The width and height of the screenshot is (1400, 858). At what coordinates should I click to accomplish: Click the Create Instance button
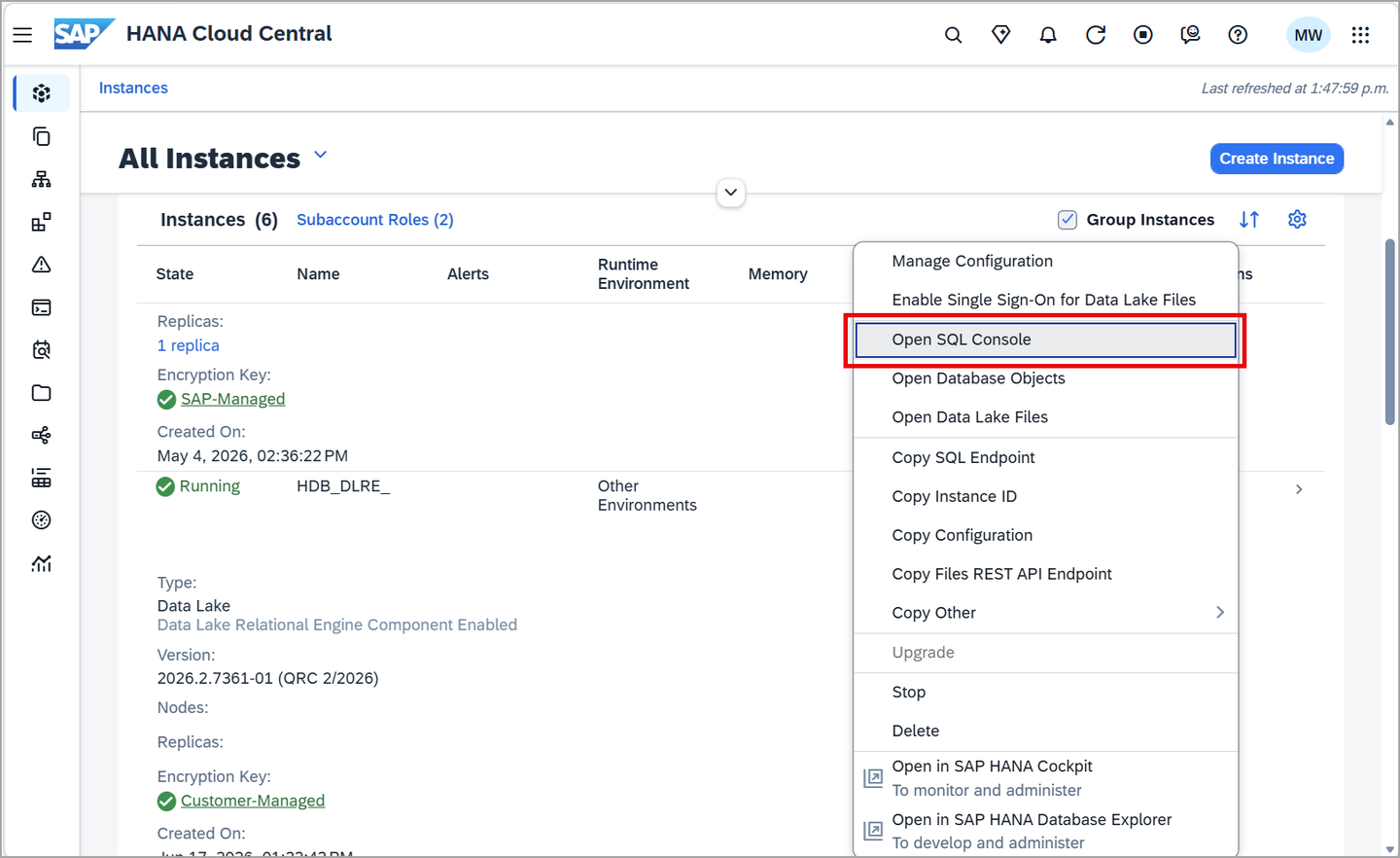point(1277,159)
